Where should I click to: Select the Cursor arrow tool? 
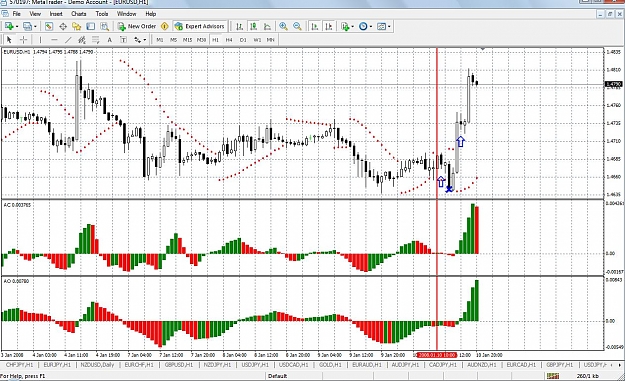click(9, 39)
